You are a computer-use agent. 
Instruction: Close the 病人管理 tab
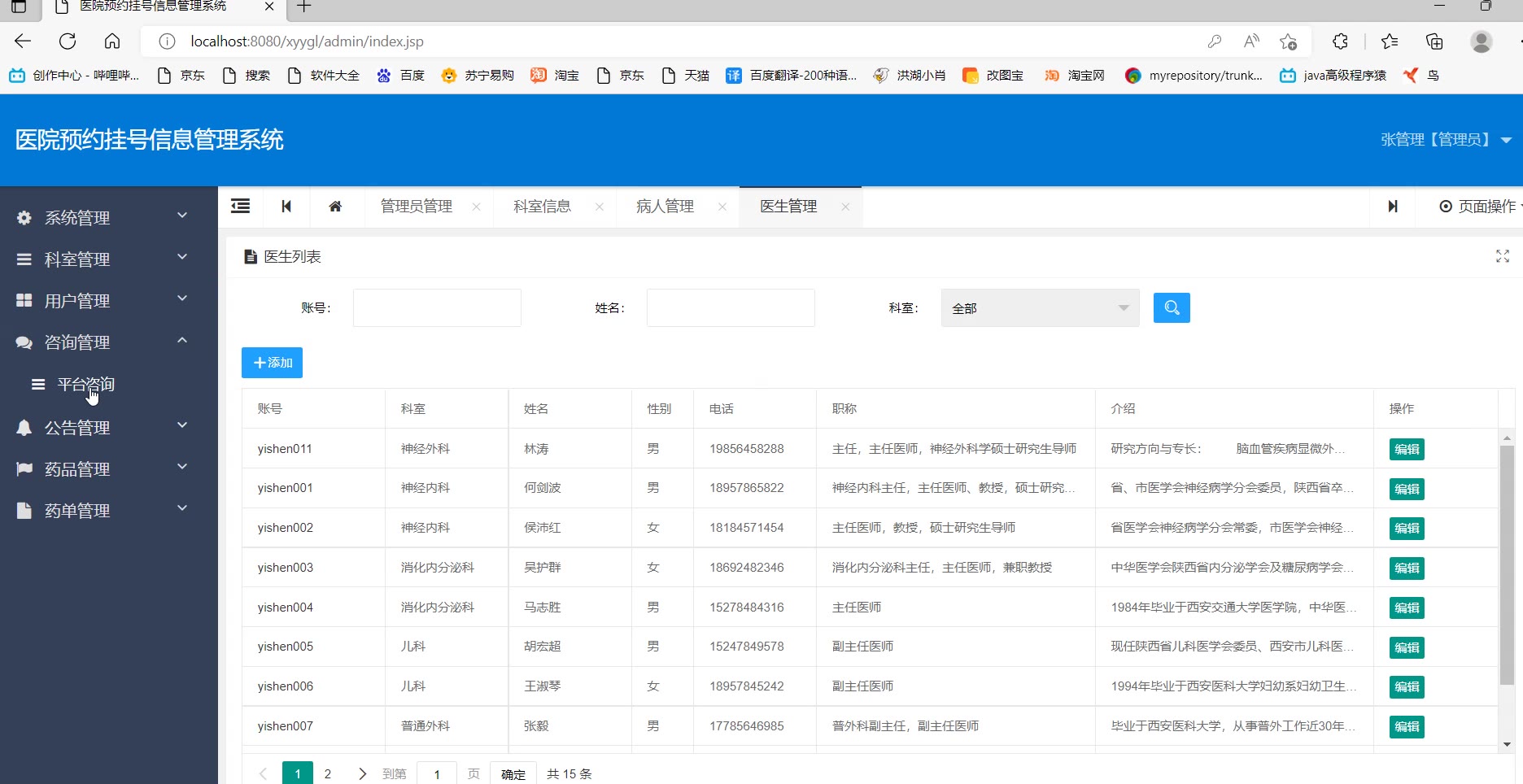click(722, 207)
